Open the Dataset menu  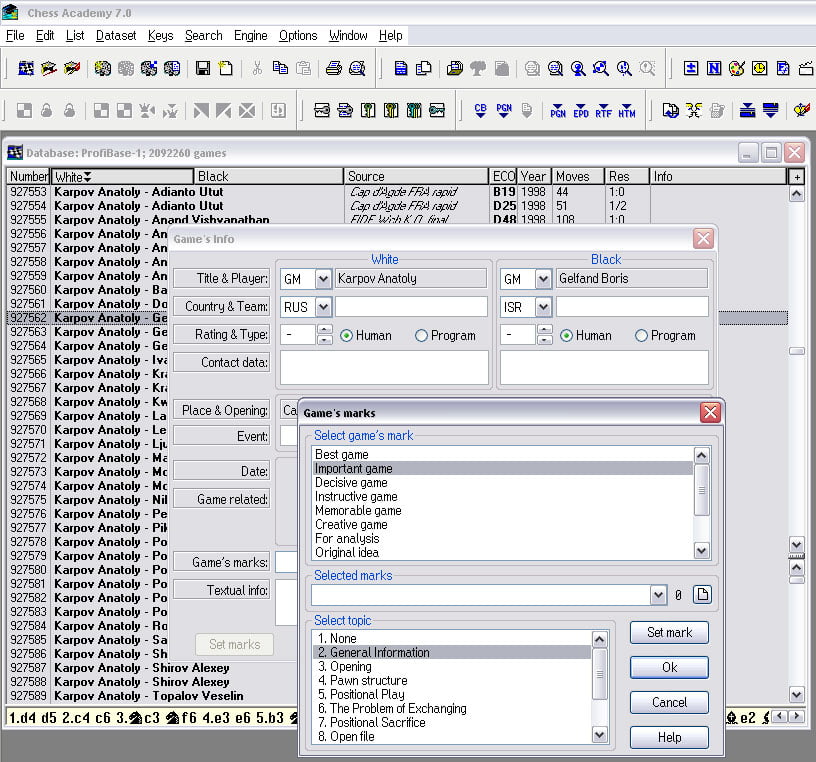point(116,35)
